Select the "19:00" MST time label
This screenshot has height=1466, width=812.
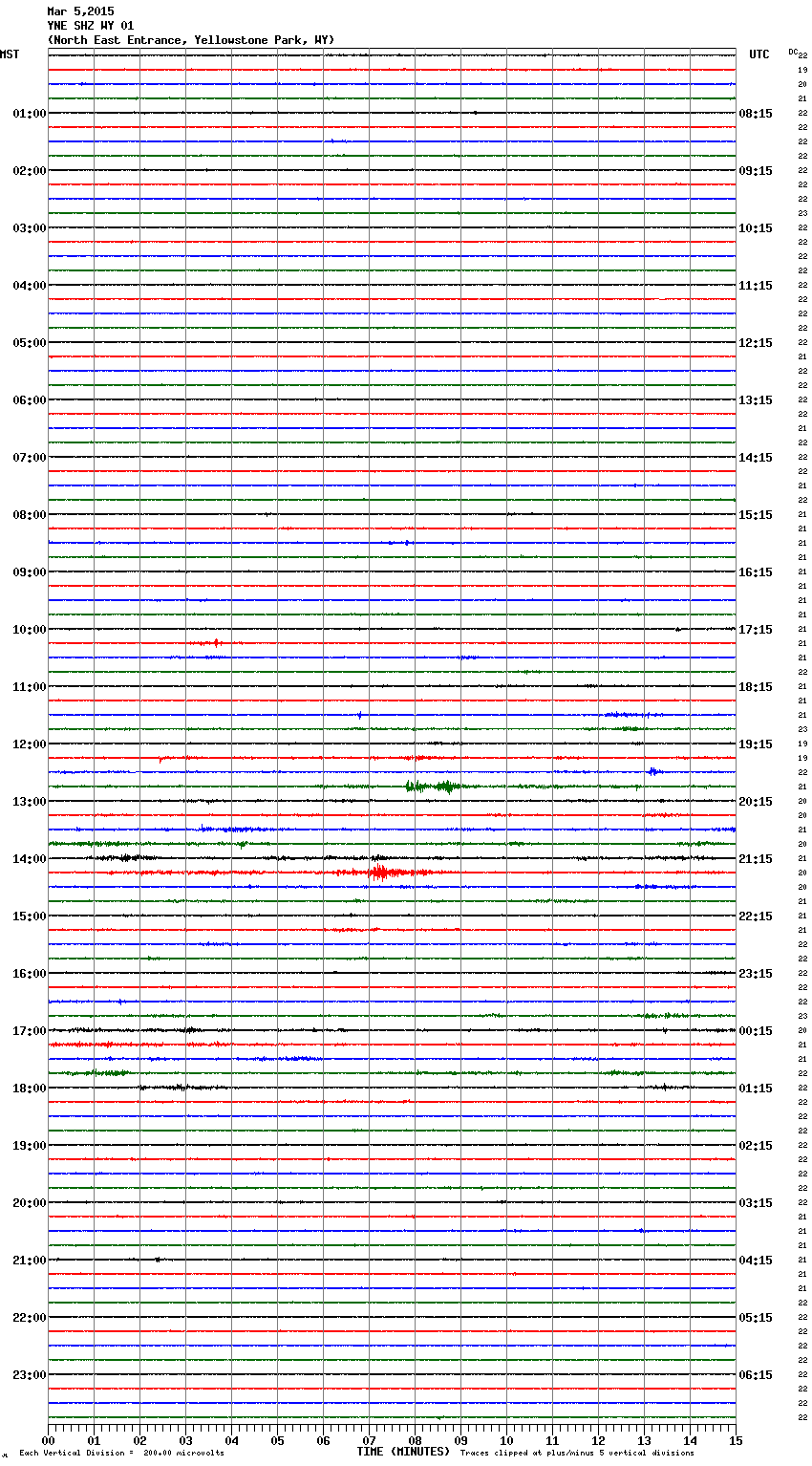point(30,1146)
